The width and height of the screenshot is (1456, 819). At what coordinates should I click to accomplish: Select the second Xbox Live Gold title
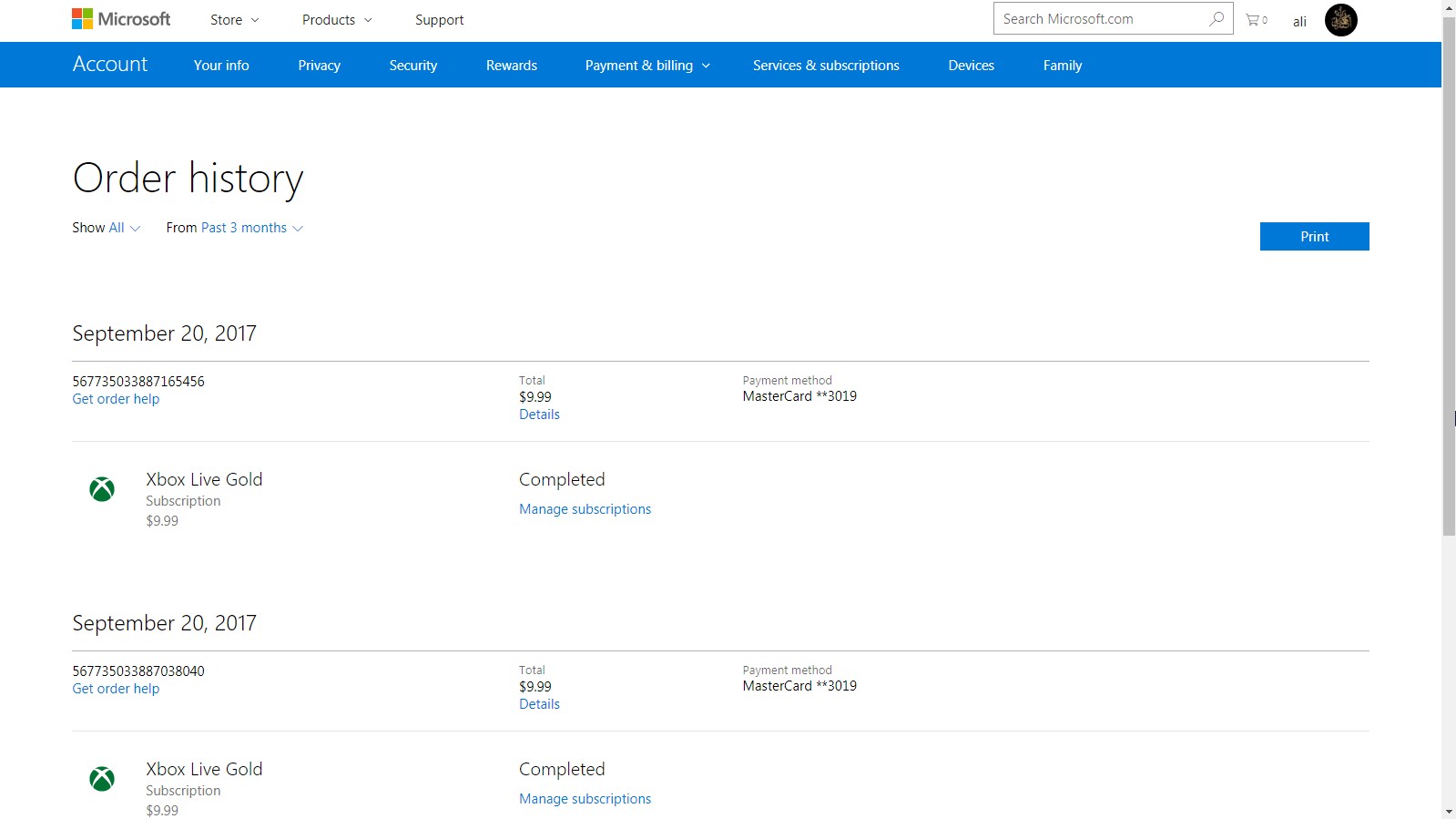[x=204, y=769]
